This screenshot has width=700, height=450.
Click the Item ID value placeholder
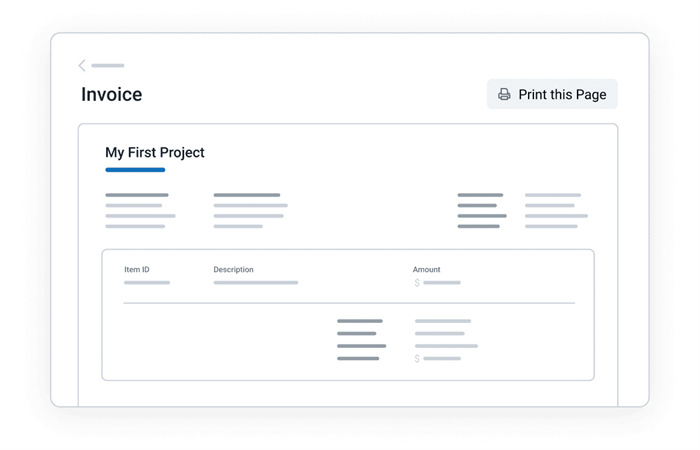click(147, 283)
